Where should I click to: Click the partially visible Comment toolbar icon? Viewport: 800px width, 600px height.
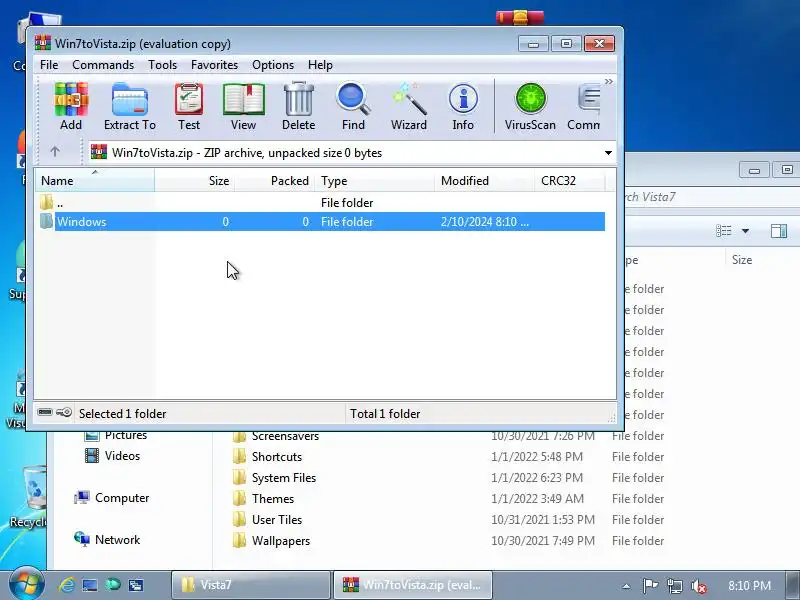584,106
